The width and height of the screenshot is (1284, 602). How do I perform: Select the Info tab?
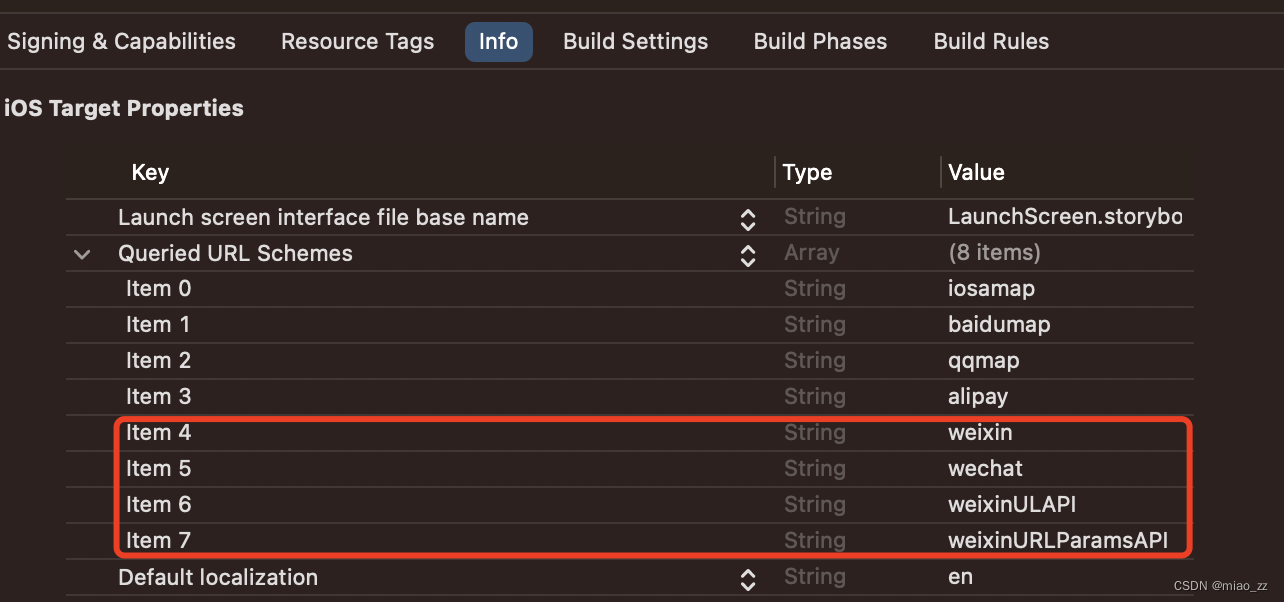[498, 41]
